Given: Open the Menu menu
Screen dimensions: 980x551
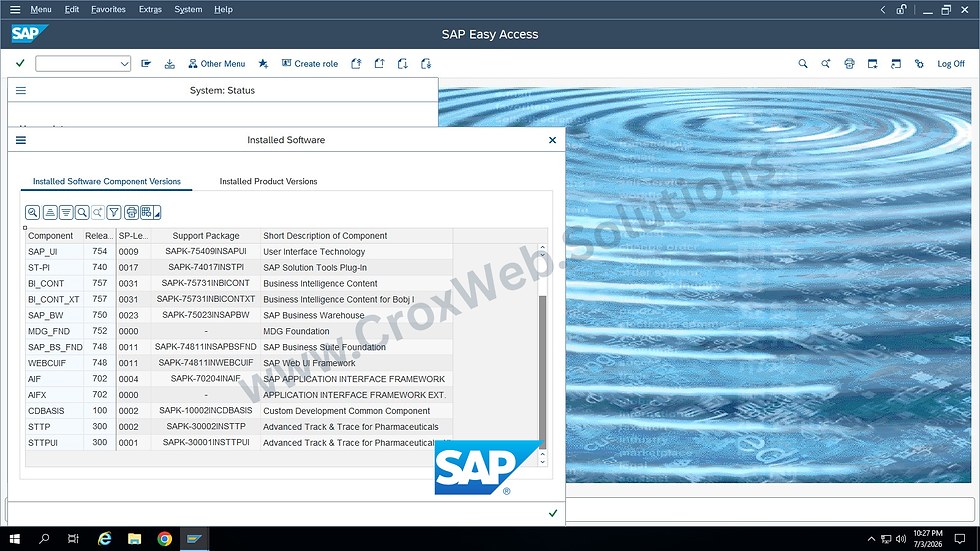Looking at the screenshot, I should [x=41, y=9].
